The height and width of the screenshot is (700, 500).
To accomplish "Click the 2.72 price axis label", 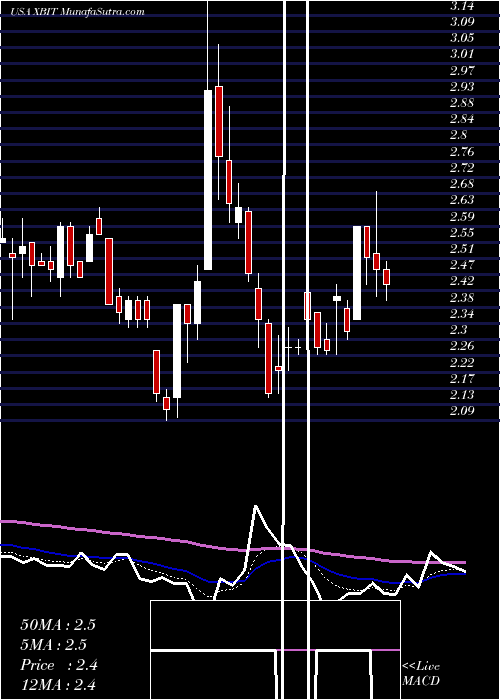I will [462, 167].
